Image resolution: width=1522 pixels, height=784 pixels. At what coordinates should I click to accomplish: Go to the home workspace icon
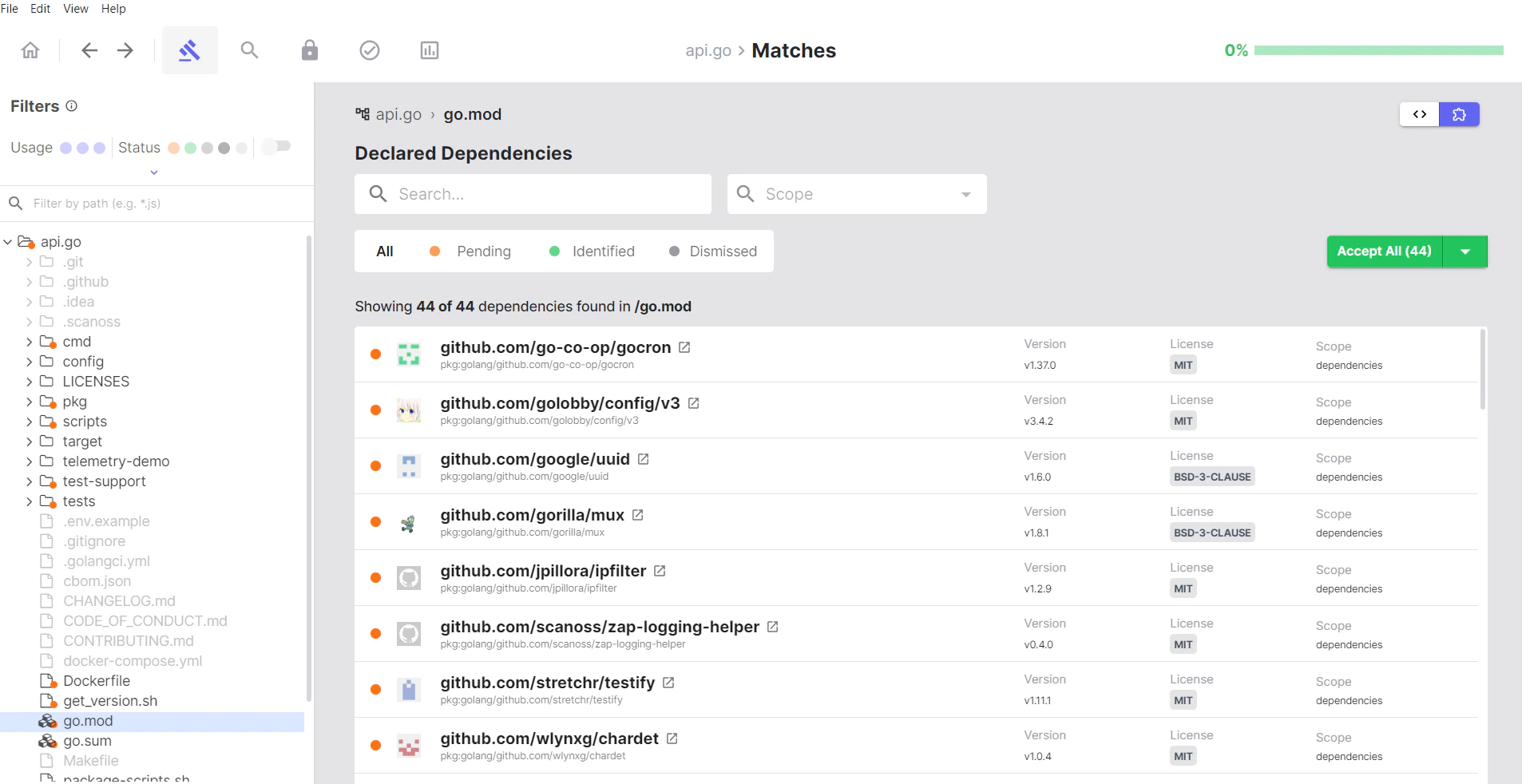coord(30,50)
